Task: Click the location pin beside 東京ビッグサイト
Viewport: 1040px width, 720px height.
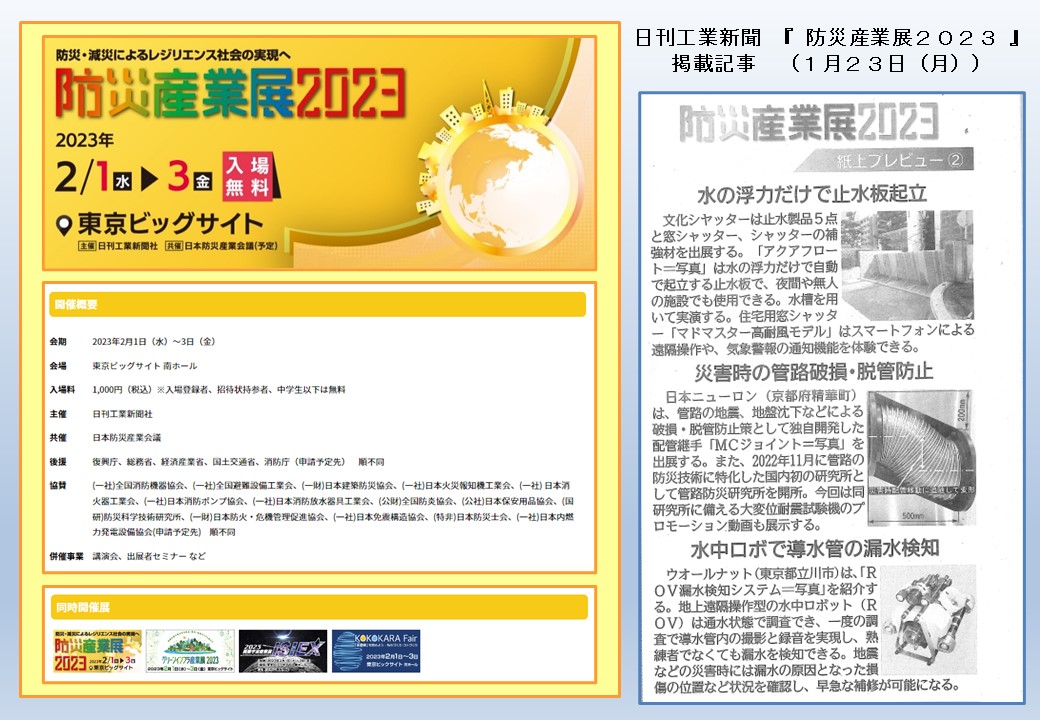Action: pos(66,224)
